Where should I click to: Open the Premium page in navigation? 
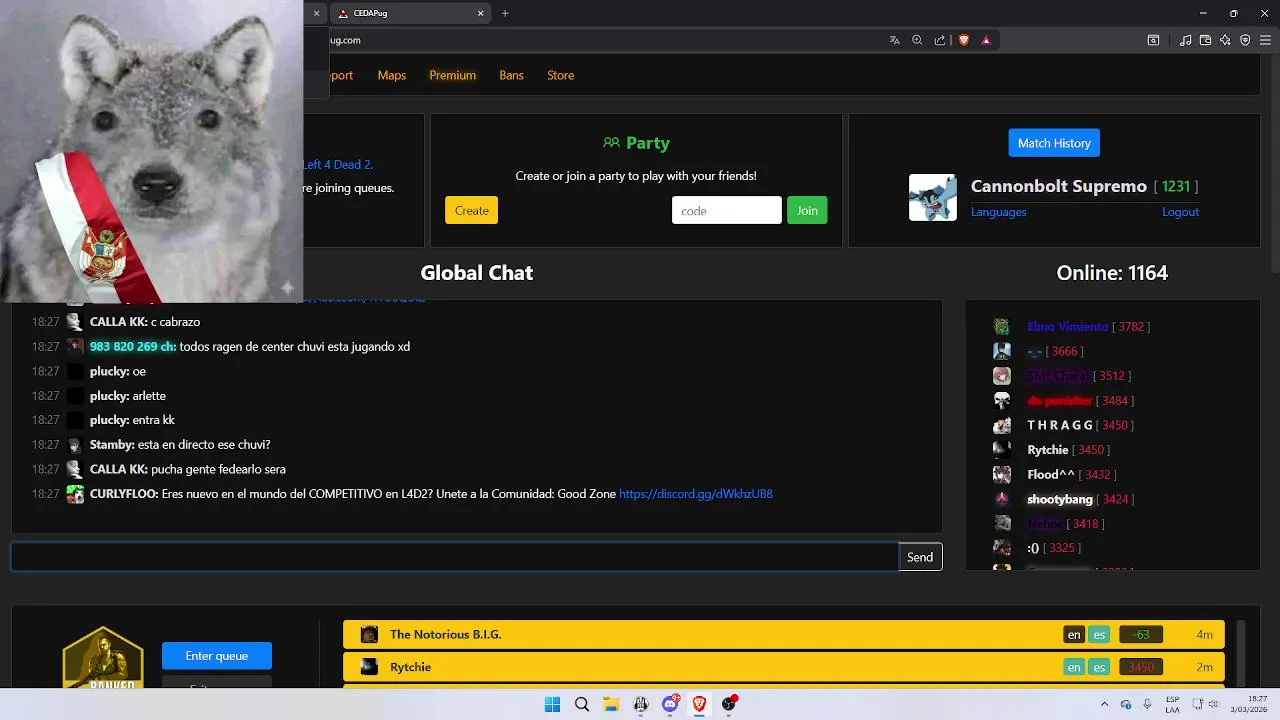point(452,75)
